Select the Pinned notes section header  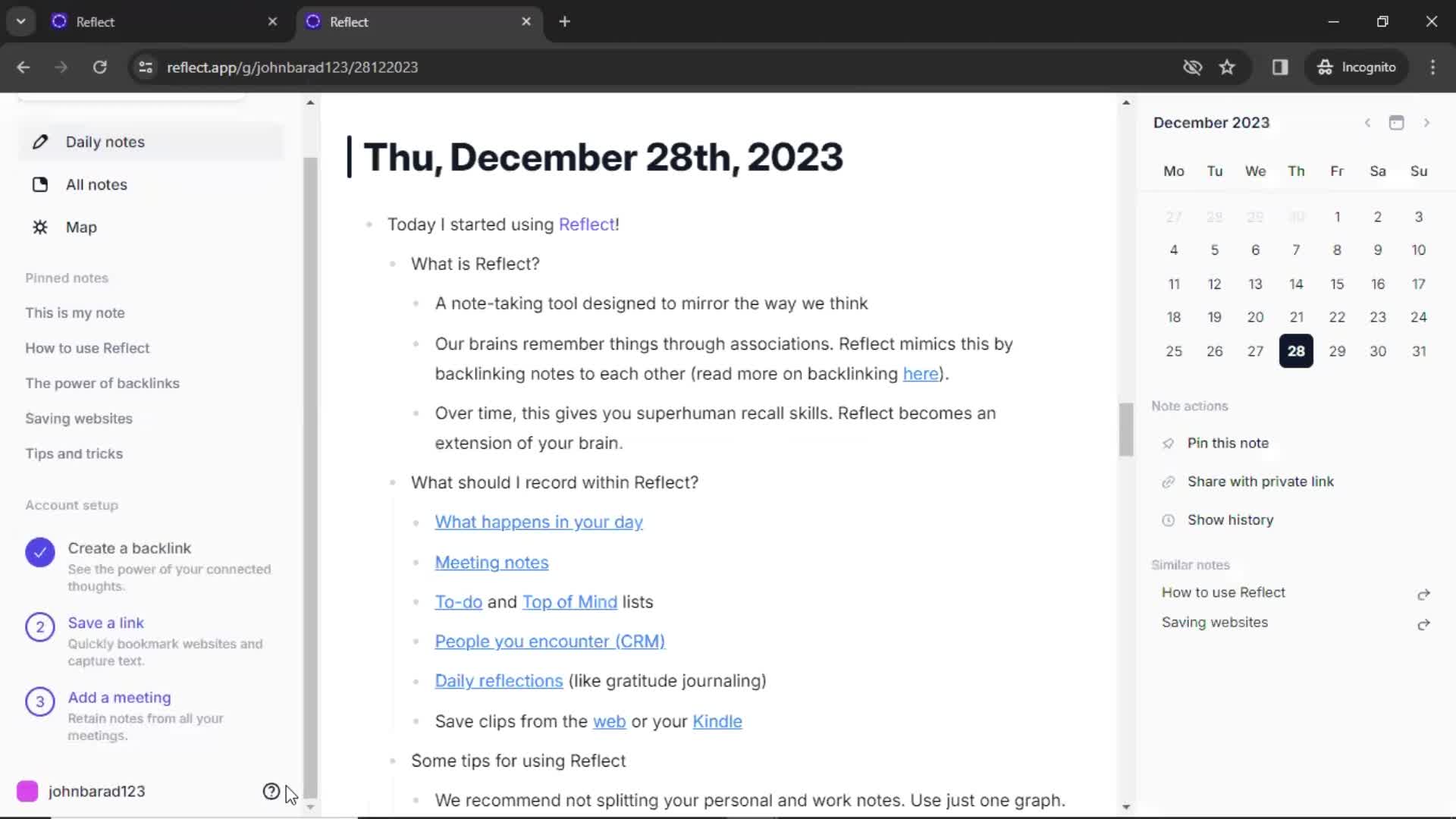[x=67, y=278]
